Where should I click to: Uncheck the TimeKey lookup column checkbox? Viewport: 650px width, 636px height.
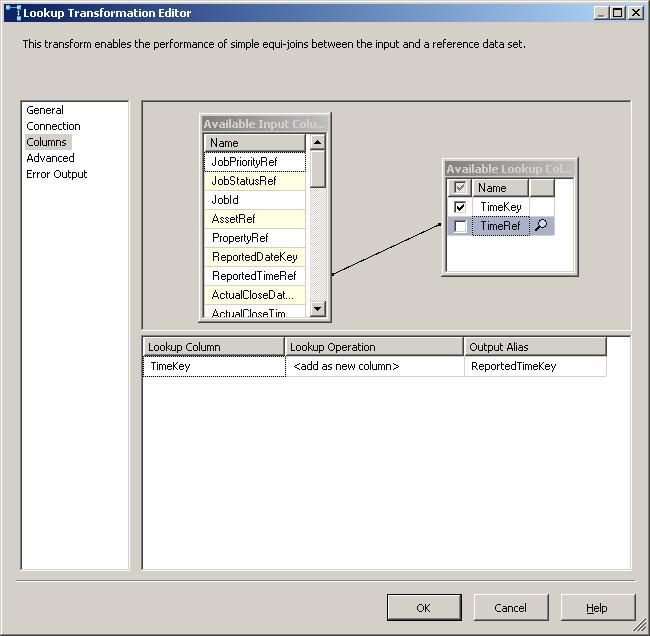pos(460,207)
